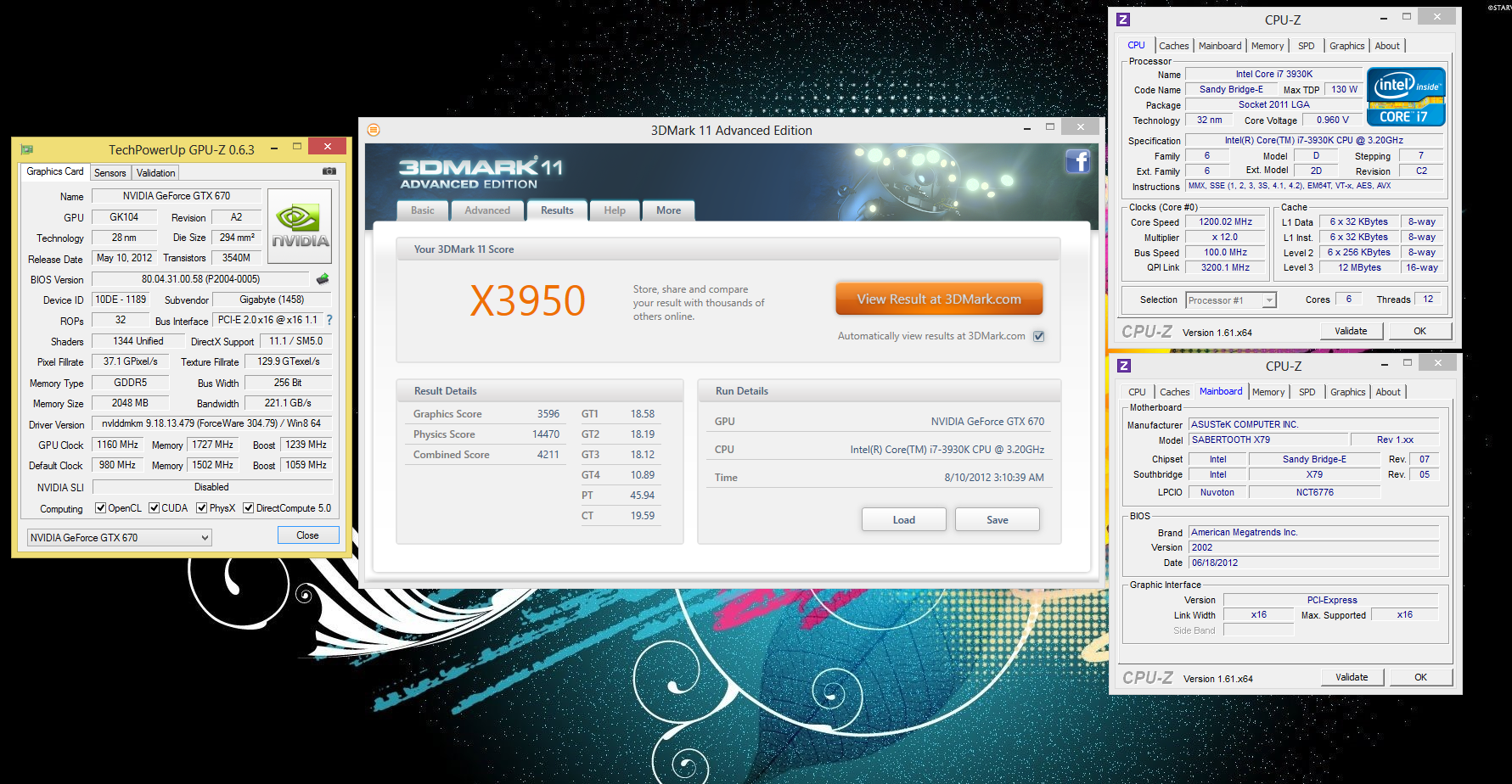Open the Processor #1 selection dropdown
Viewport: 1512px width, 784px height.
(x=1231, y=300)
